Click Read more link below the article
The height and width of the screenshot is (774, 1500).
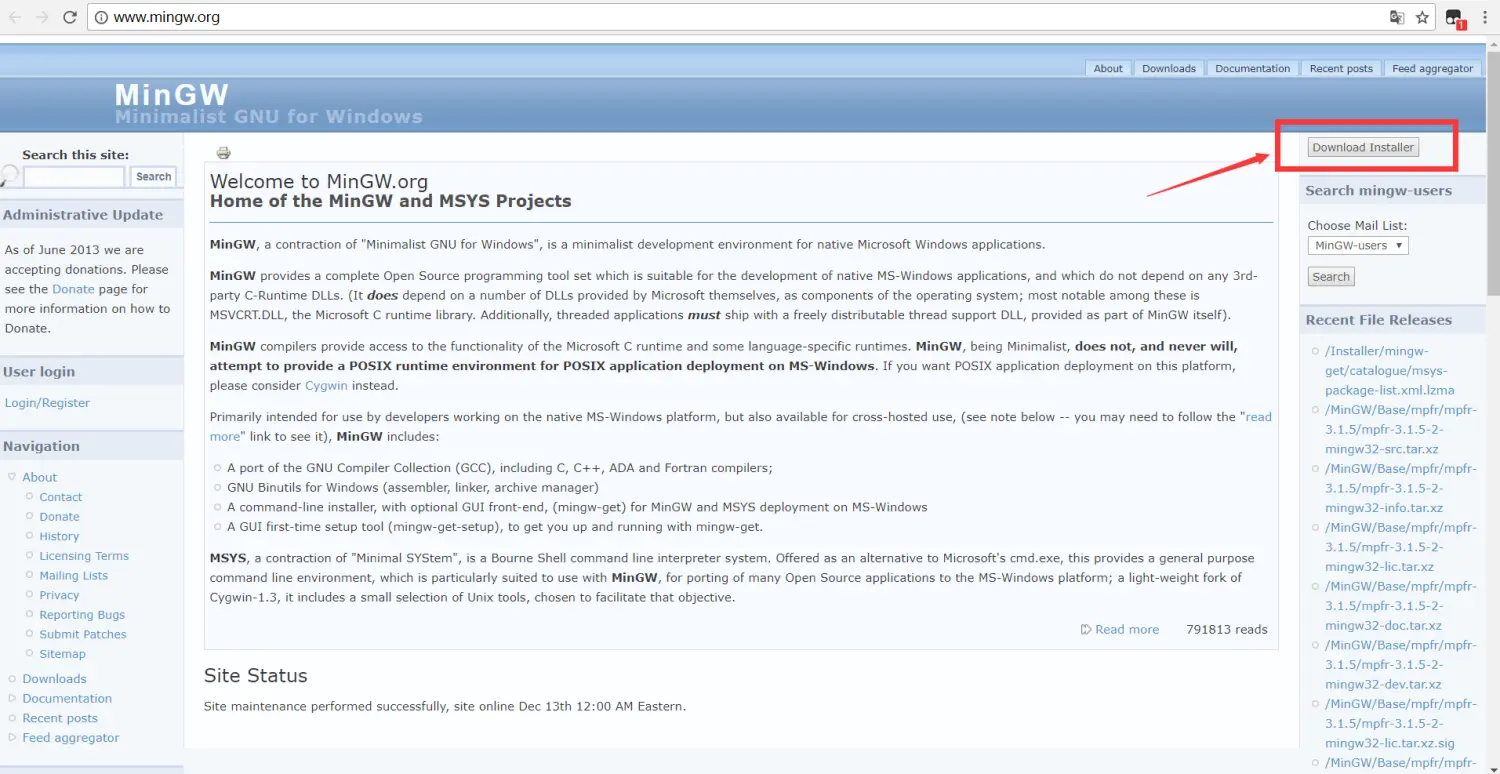pyautogui.click(x=1127, y=629)
